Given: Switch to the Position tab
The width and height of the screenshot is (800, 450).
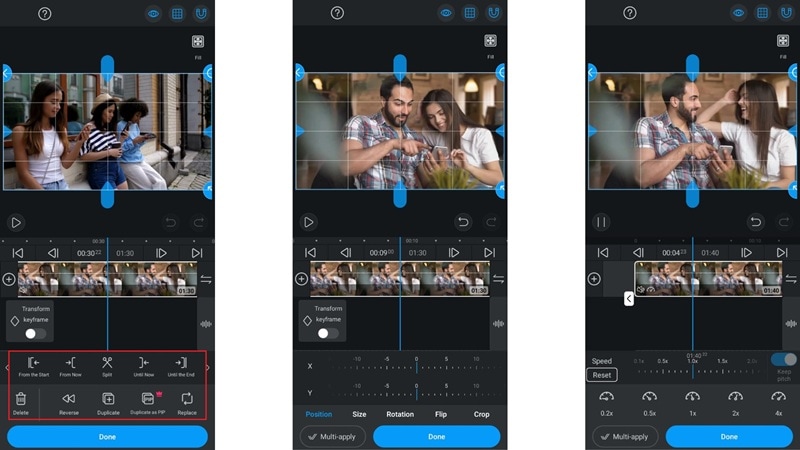Looking at the screenshot, I should tap(319, 414).
